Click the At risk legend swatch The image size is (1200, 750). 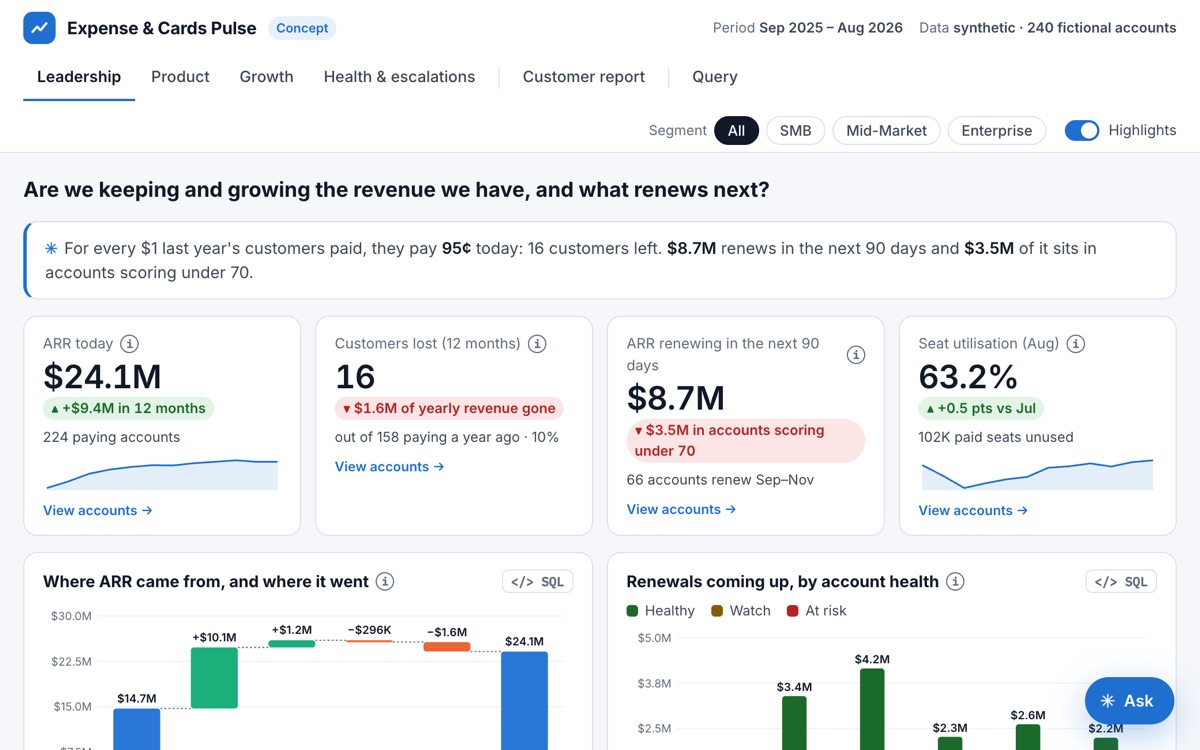793,611
